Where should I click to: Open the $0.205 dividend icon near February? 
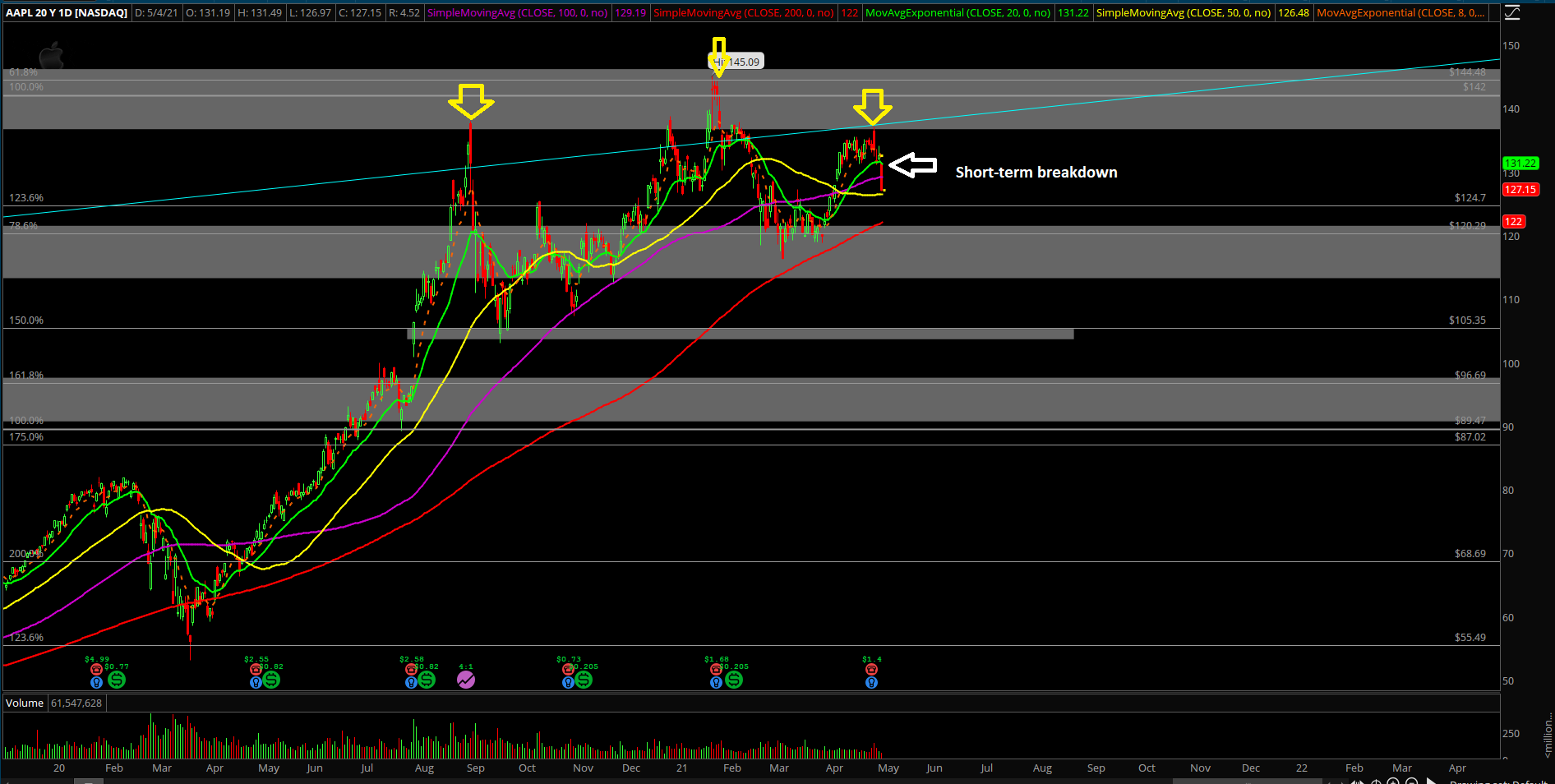click(734, 680)
